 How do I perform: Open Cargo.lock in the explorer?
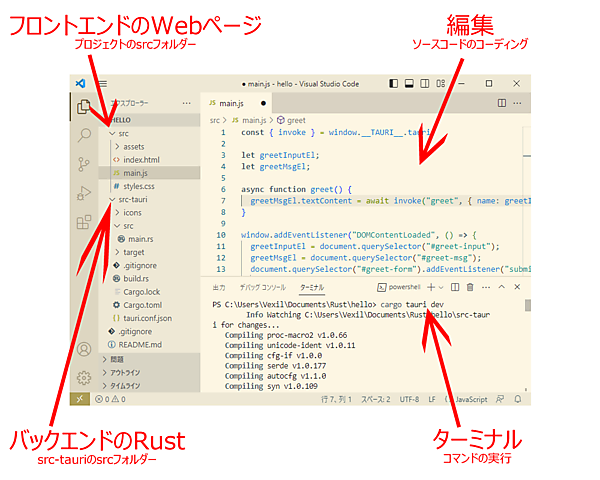pos(149,292)
